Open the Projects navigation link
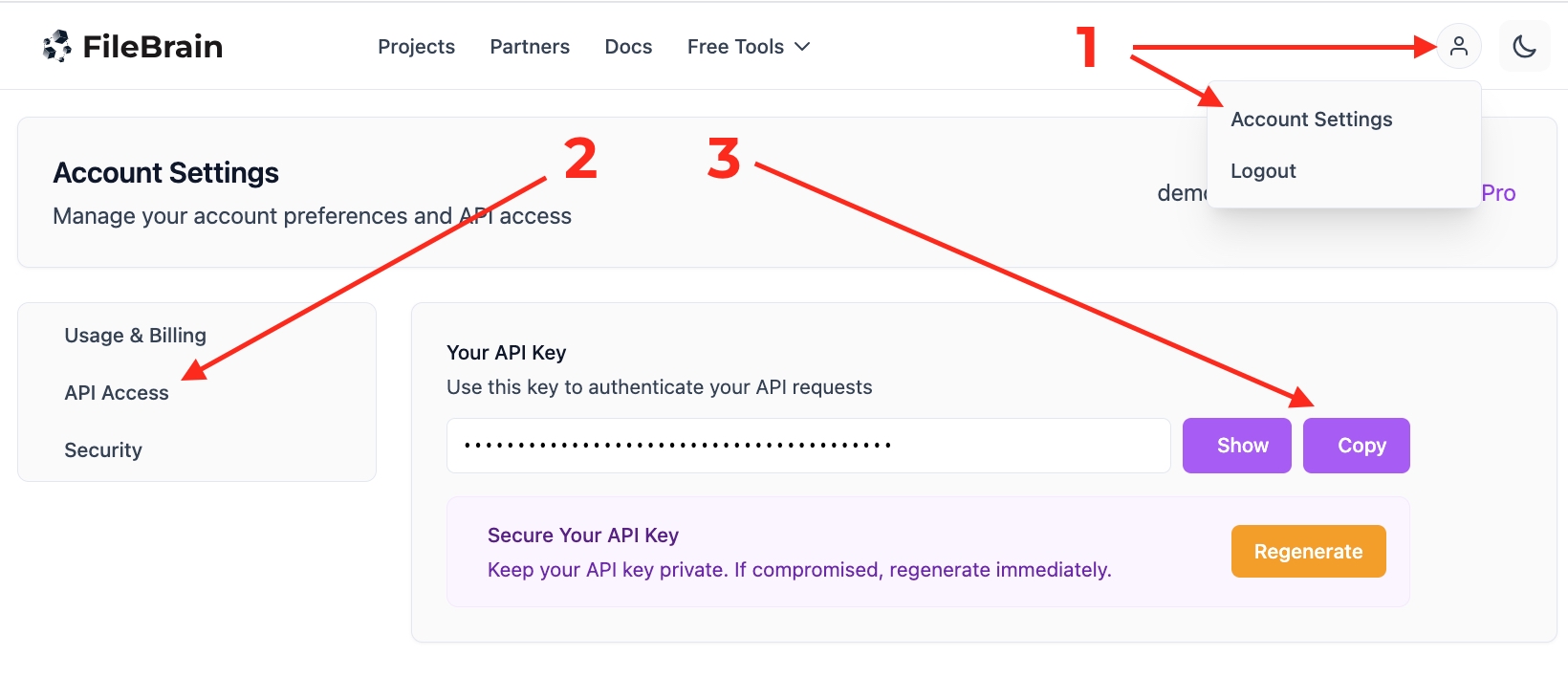1568x678 pixels. 416,47
